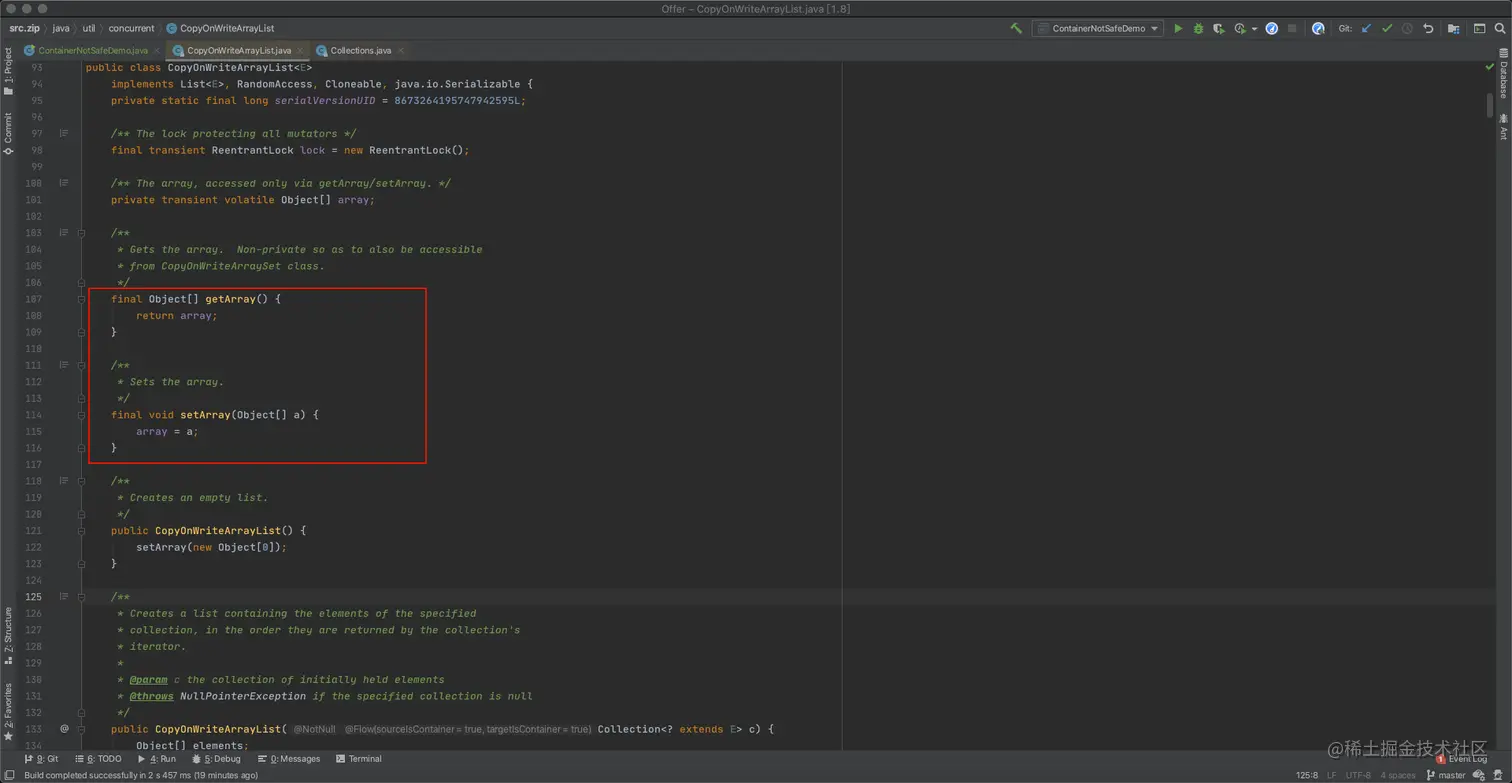Click the Git Rollback undo arrow icon
The width and height of the screenshot is (1512, 783).
pyautogui.click(x=1428, y=28)
